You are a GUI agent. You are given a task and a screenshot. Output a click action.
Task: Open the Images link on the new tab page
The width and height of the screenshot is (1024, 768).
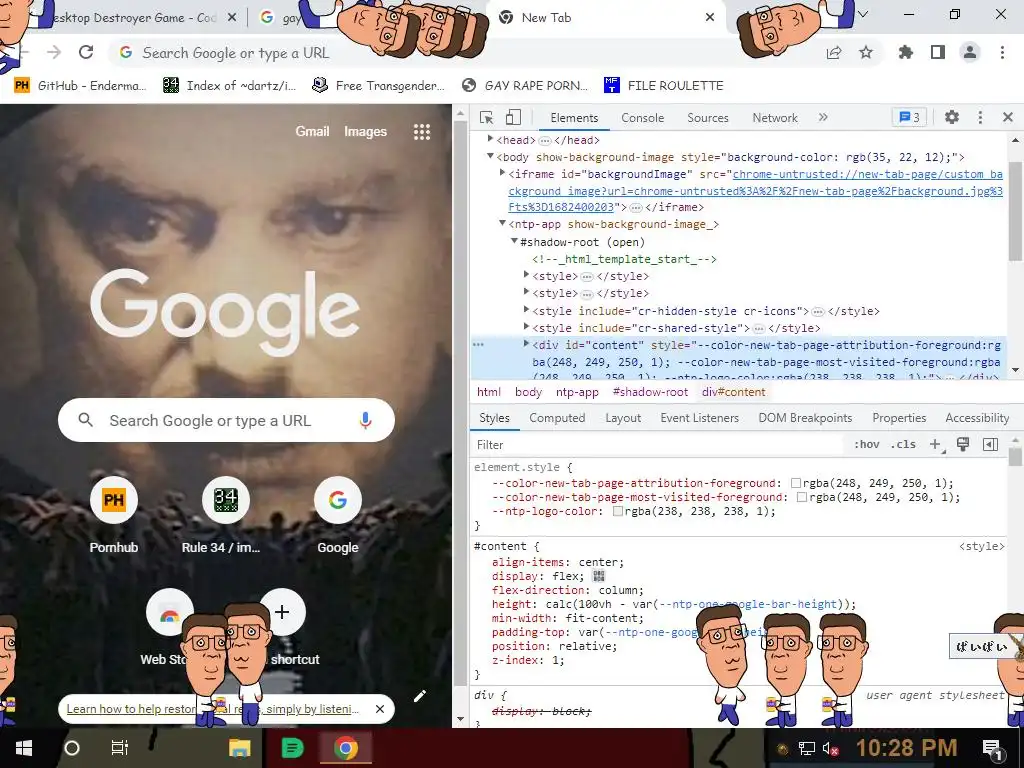tap(366, 131)
